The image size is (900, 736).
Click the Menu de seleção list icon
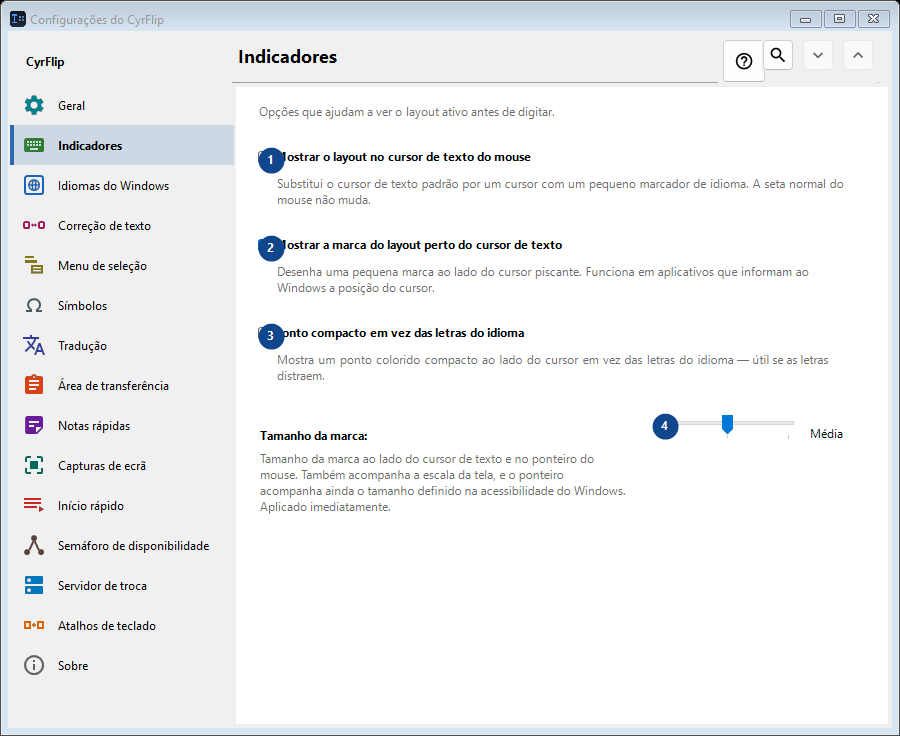click(34, 265)
